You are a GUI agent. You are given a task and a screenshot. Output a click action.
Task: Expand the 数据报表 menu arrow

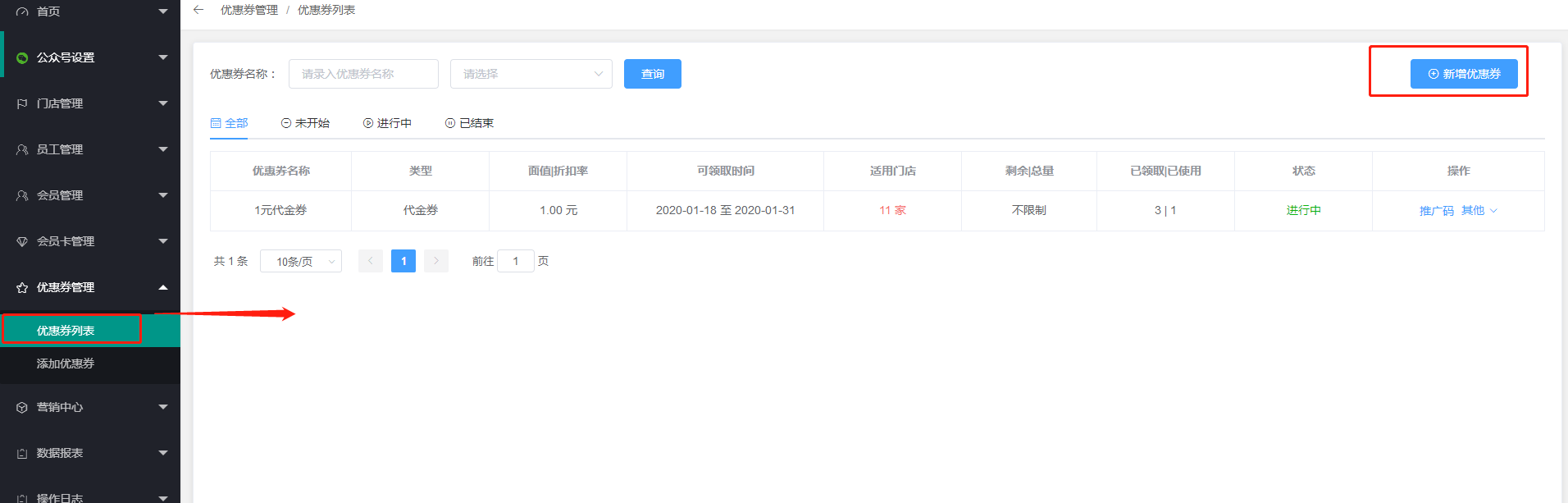coord(163,453)
